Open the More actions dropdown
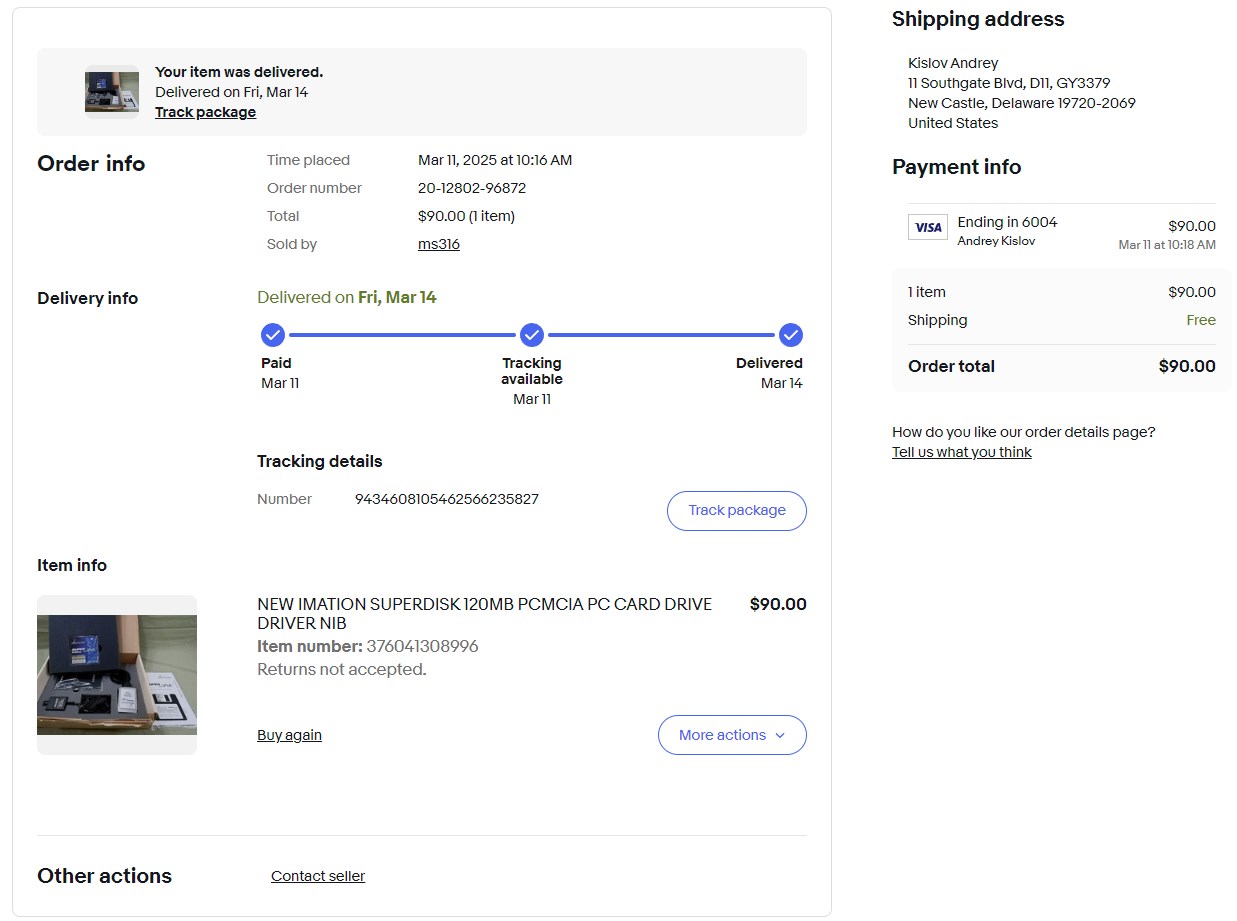1237x921 pixels. coord(731,735)
